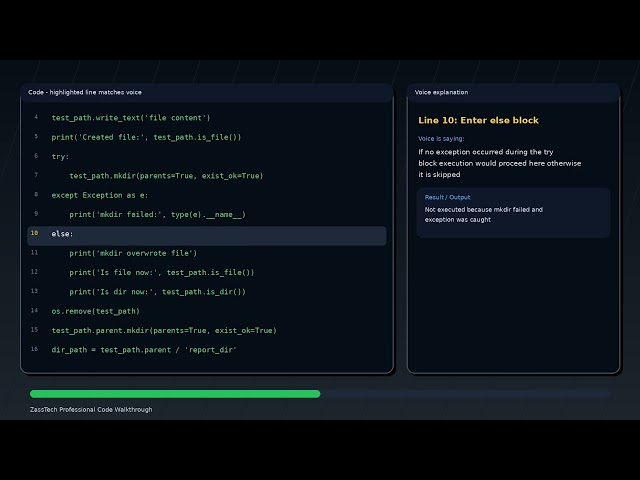
Task: Click the dir_path = test_path.parent / 'report_dir' line
Action: (x=144, y=350)
